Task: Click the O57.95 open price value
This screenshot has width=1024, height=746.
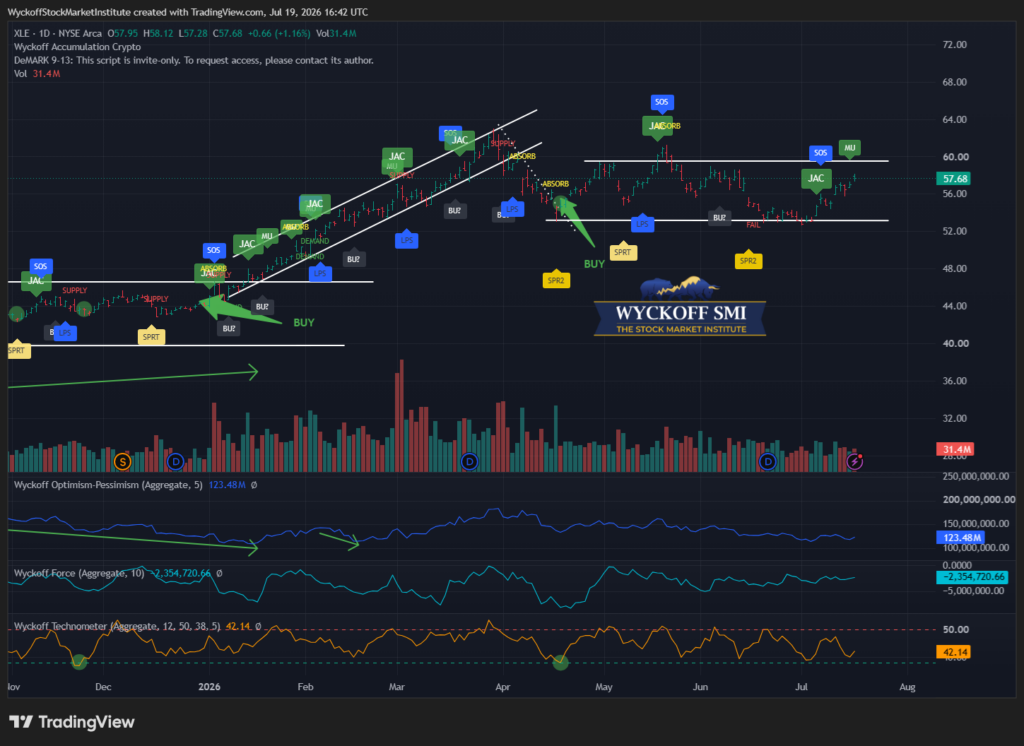Action: [x=122, y=33]
